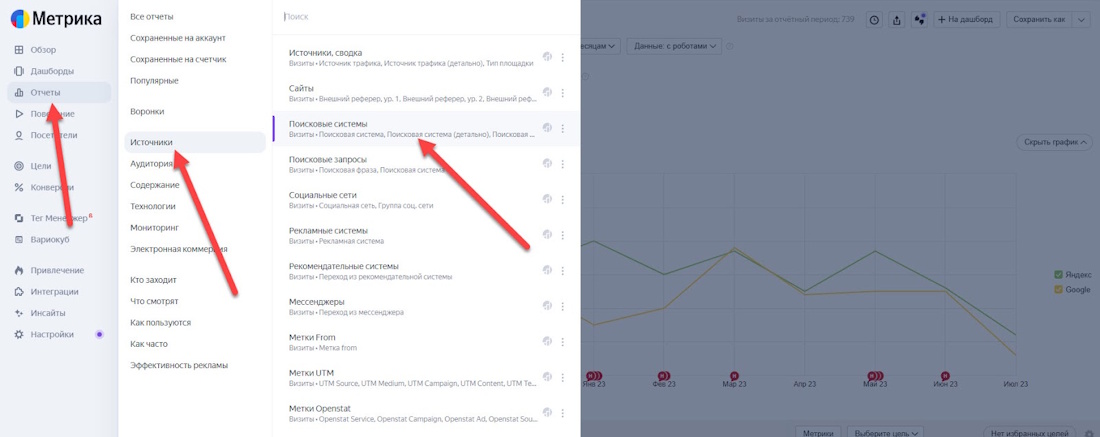Click the Дашборды sidebar icon
Screen dimensions: 1100x437
(x=19, y=71)
